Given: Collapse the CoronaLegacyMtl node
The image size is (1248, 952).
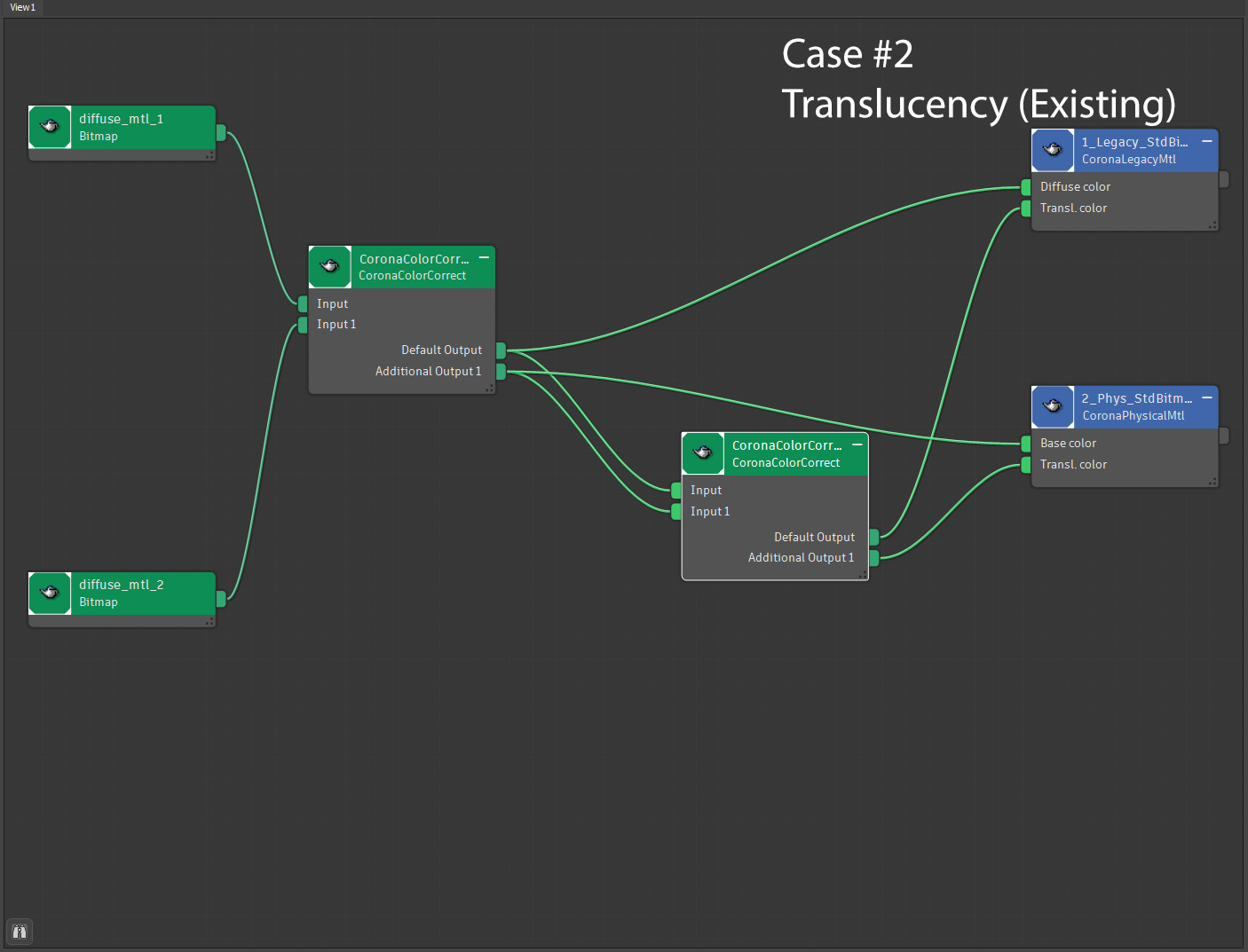Looking at the screenshot, I should coord(1206,141).
